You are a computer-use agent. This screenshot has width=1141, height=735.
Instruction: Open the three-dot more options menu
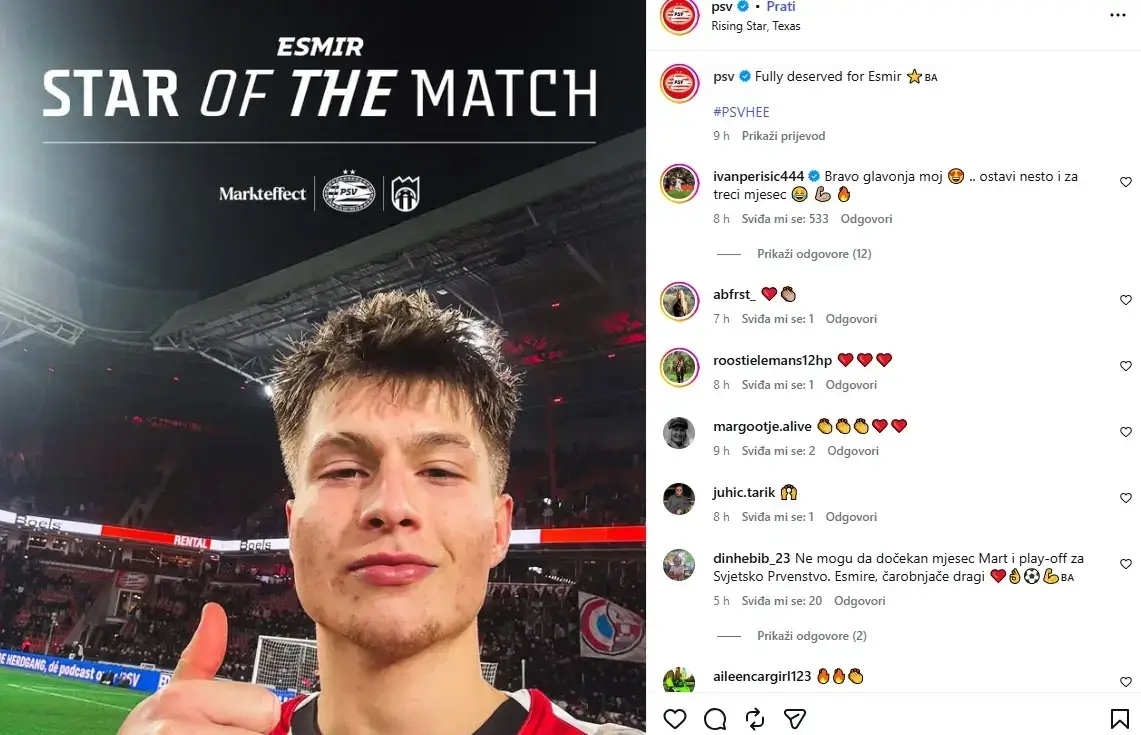1118,15
